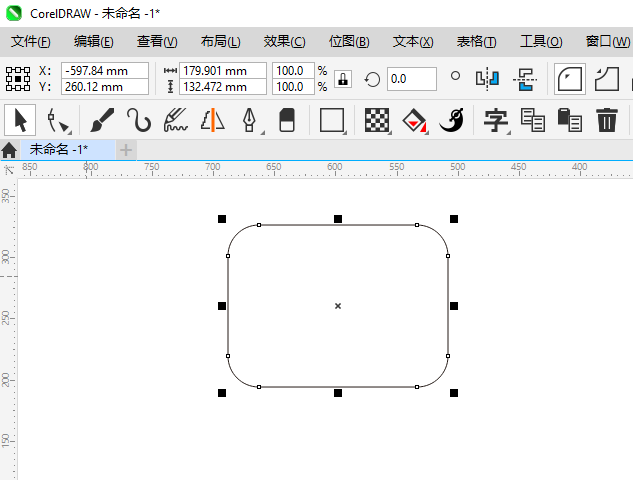This screenshot has width=633, height=480.
Task: Click the Copy documents icon
Action: 533,120
